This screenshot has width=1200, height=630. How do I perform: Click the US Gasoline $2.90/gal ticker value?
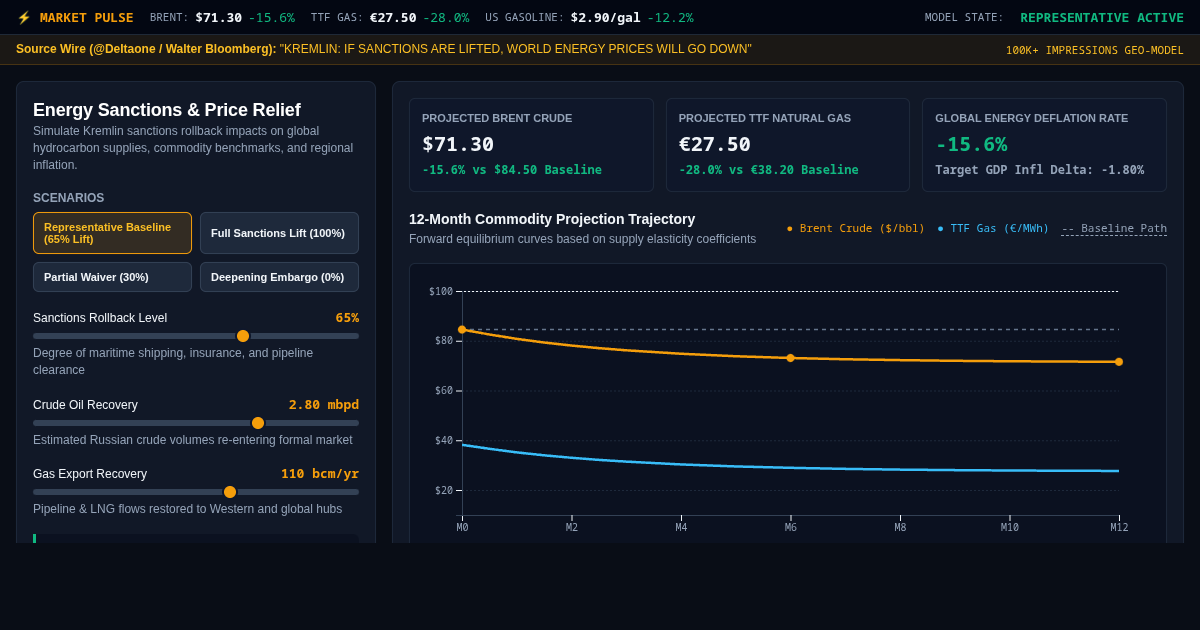point(605,17)
